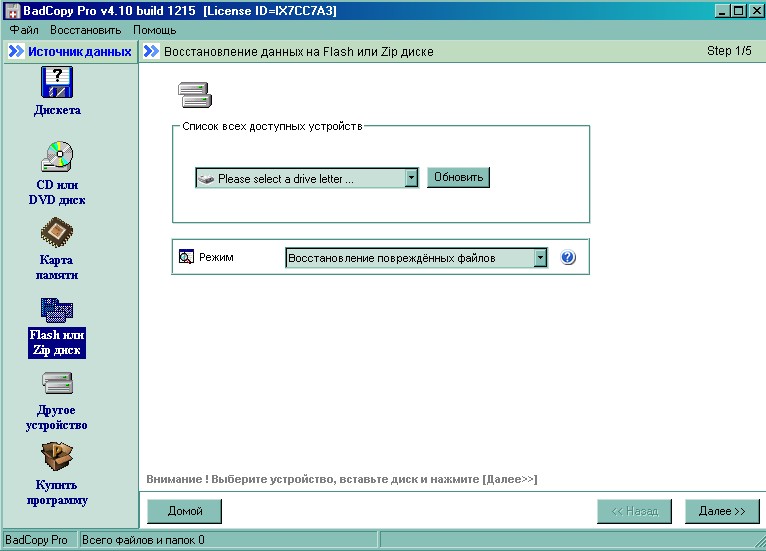Screen dimensions: 766x551
Task: Click the 'Please select a drive letter' combo box
Action: tap(307, 178)
